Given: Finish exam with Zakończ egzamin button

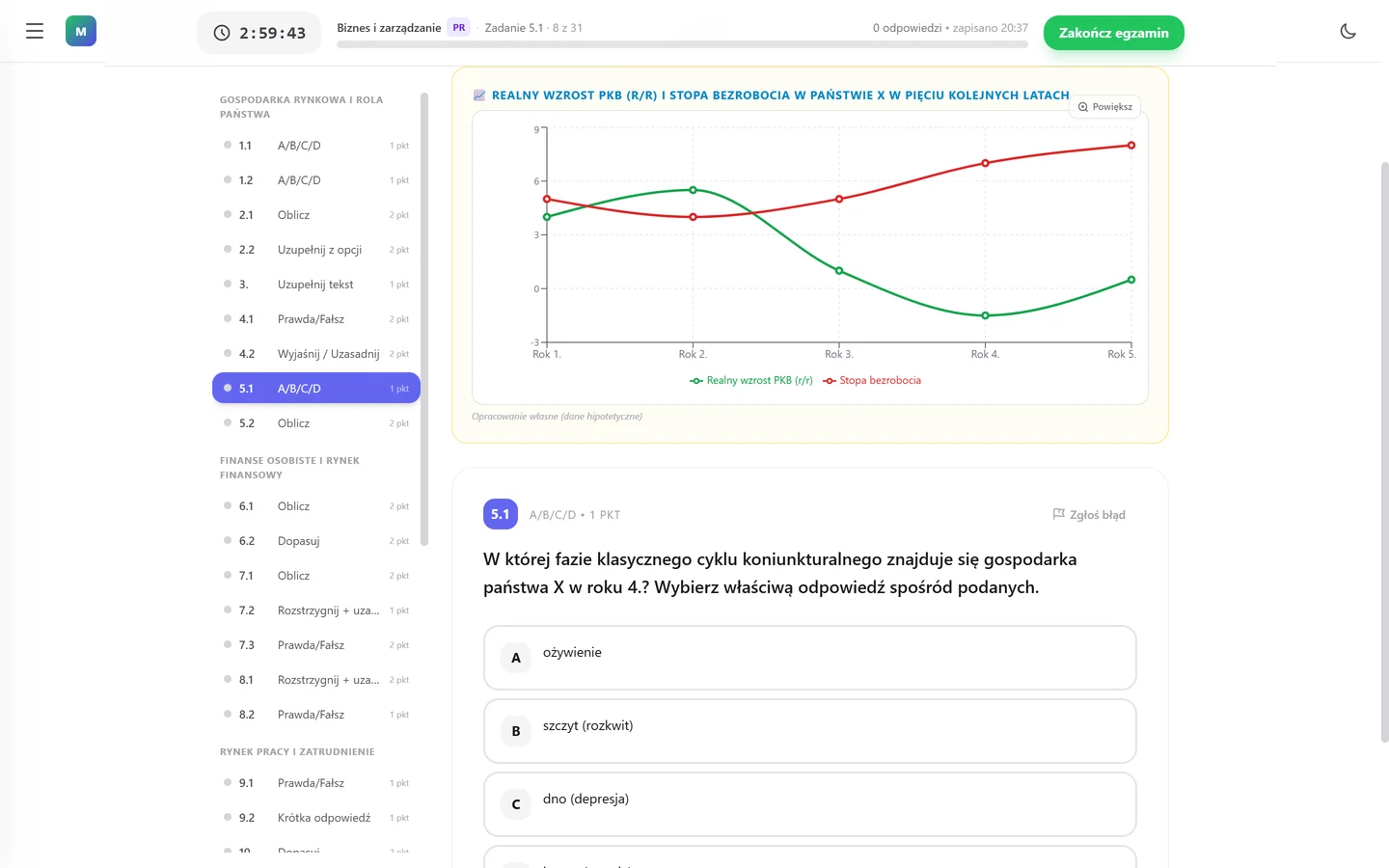Looking at the screenshot, I should [1114, 33].
